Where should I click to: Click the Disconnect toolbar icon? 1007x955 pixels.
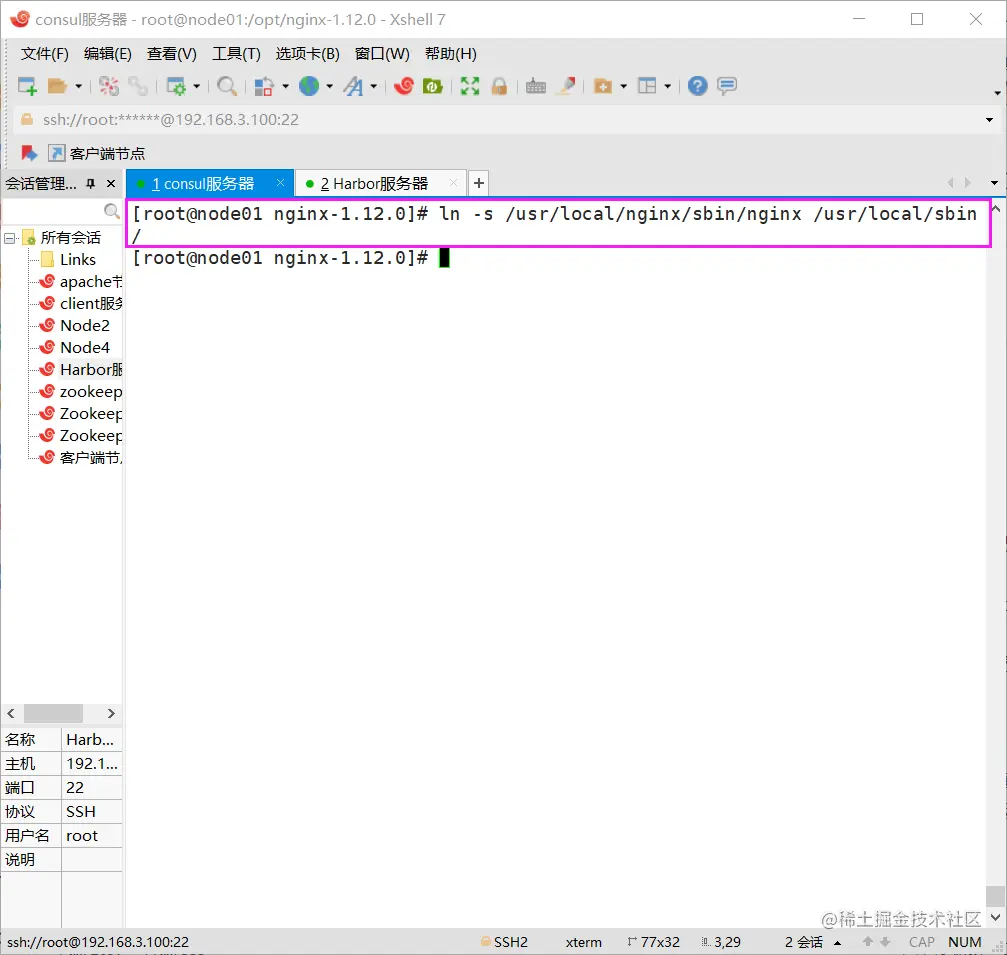pyautogui.click(x=109, y=85)
